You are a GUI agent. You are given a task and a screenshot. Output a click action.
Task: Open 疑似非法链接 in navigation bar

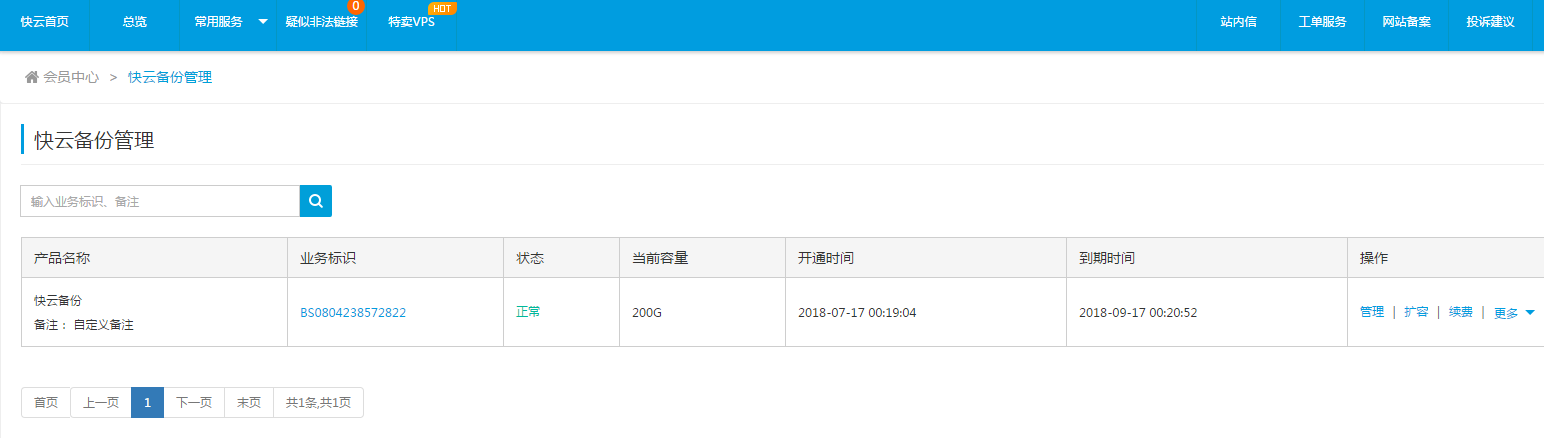pos(321,22)
